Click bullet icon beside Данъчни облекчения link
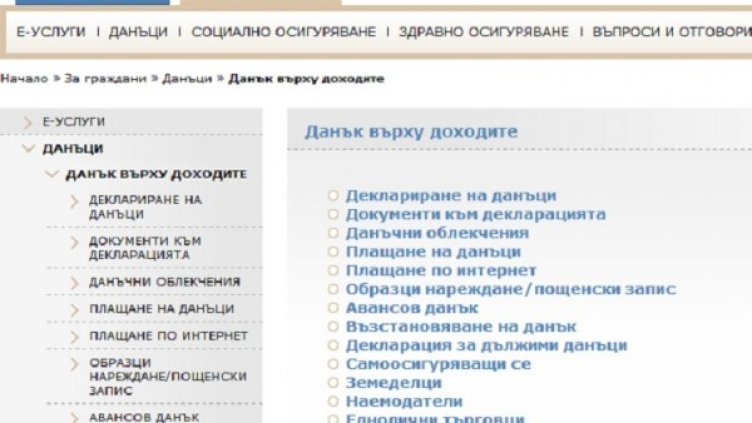The height and width of the screenshot is (423, 752). tap(333, 233)
